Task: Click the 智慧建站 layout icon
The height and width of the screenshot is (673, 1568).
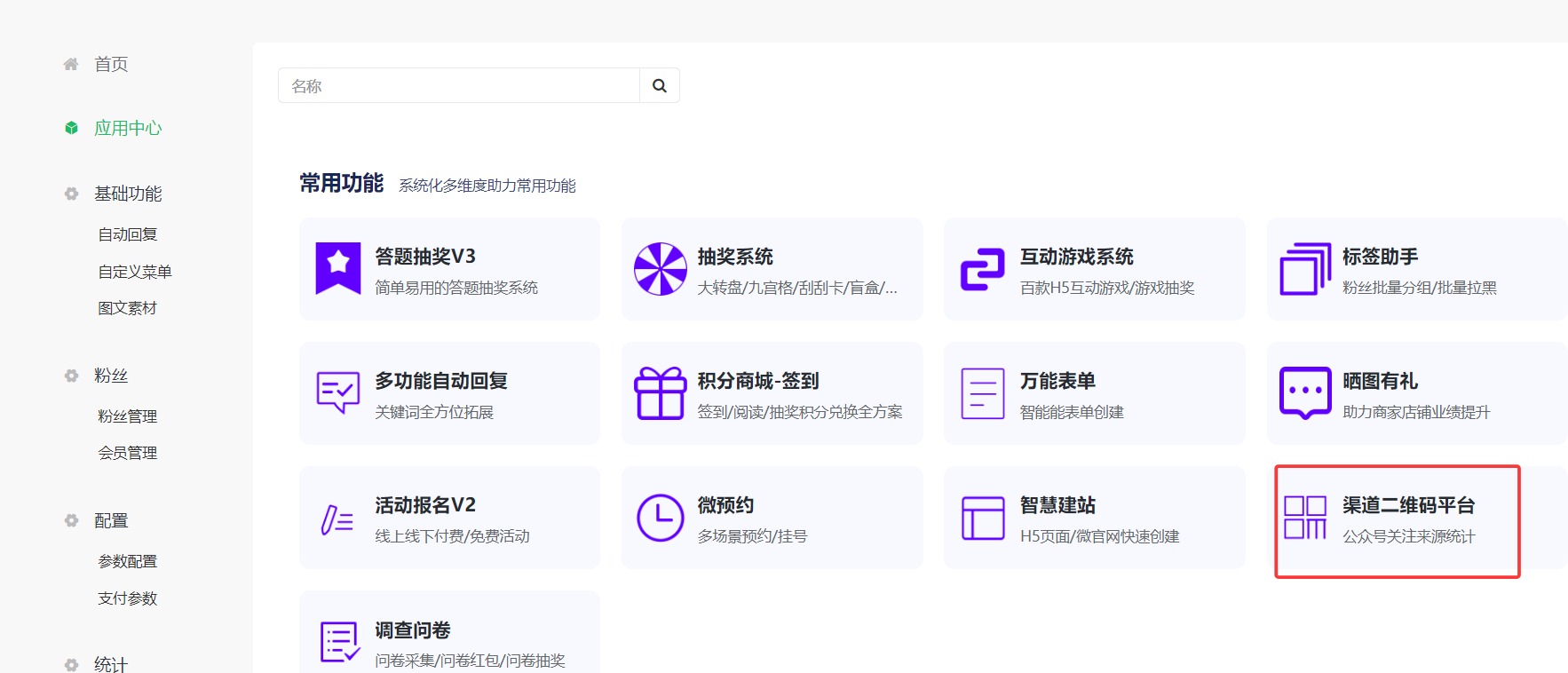Action: pos(982,518)
